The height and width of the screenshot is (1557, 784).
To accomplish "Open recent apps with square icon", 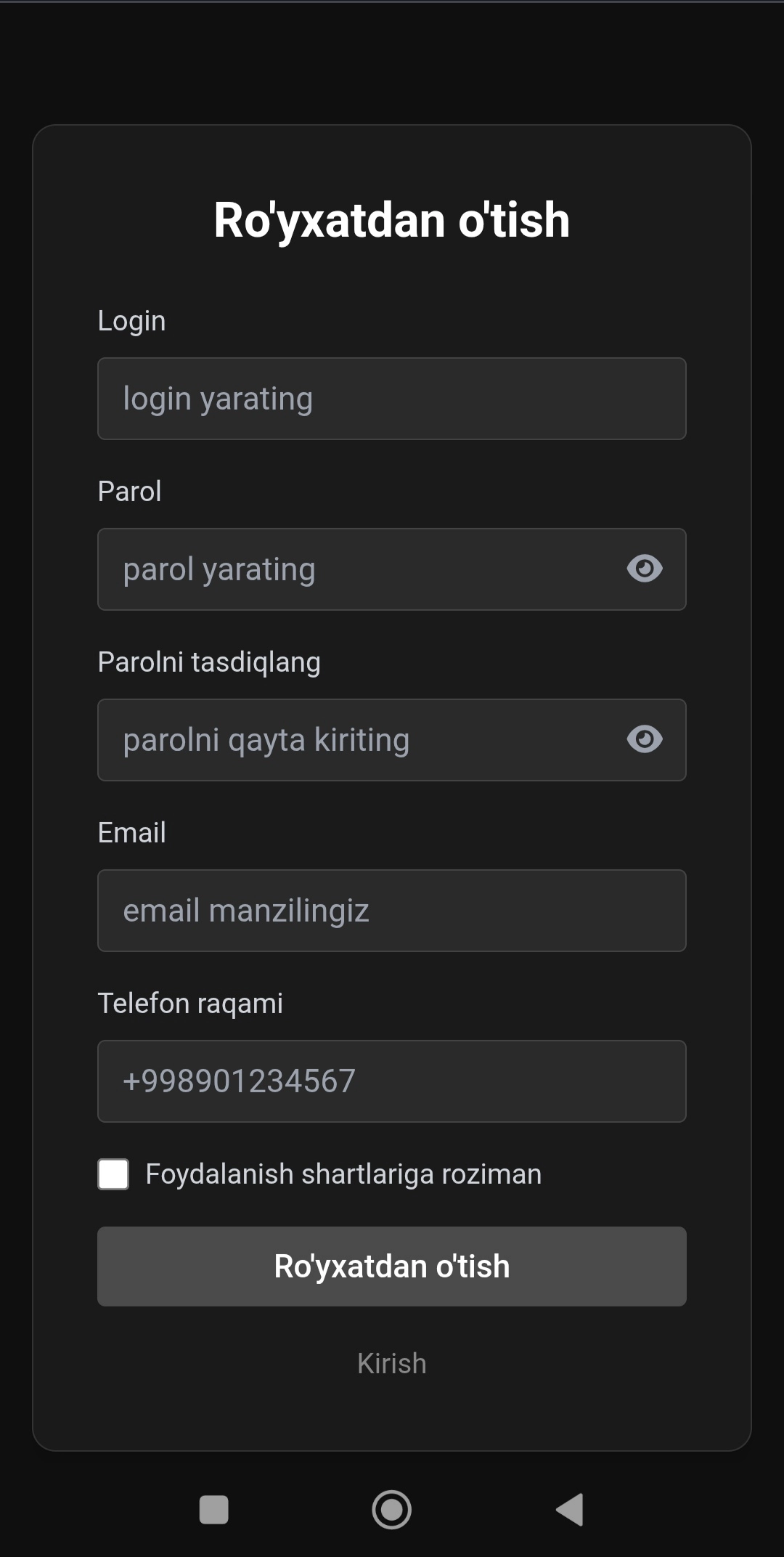I will (x=214, y=1510).
